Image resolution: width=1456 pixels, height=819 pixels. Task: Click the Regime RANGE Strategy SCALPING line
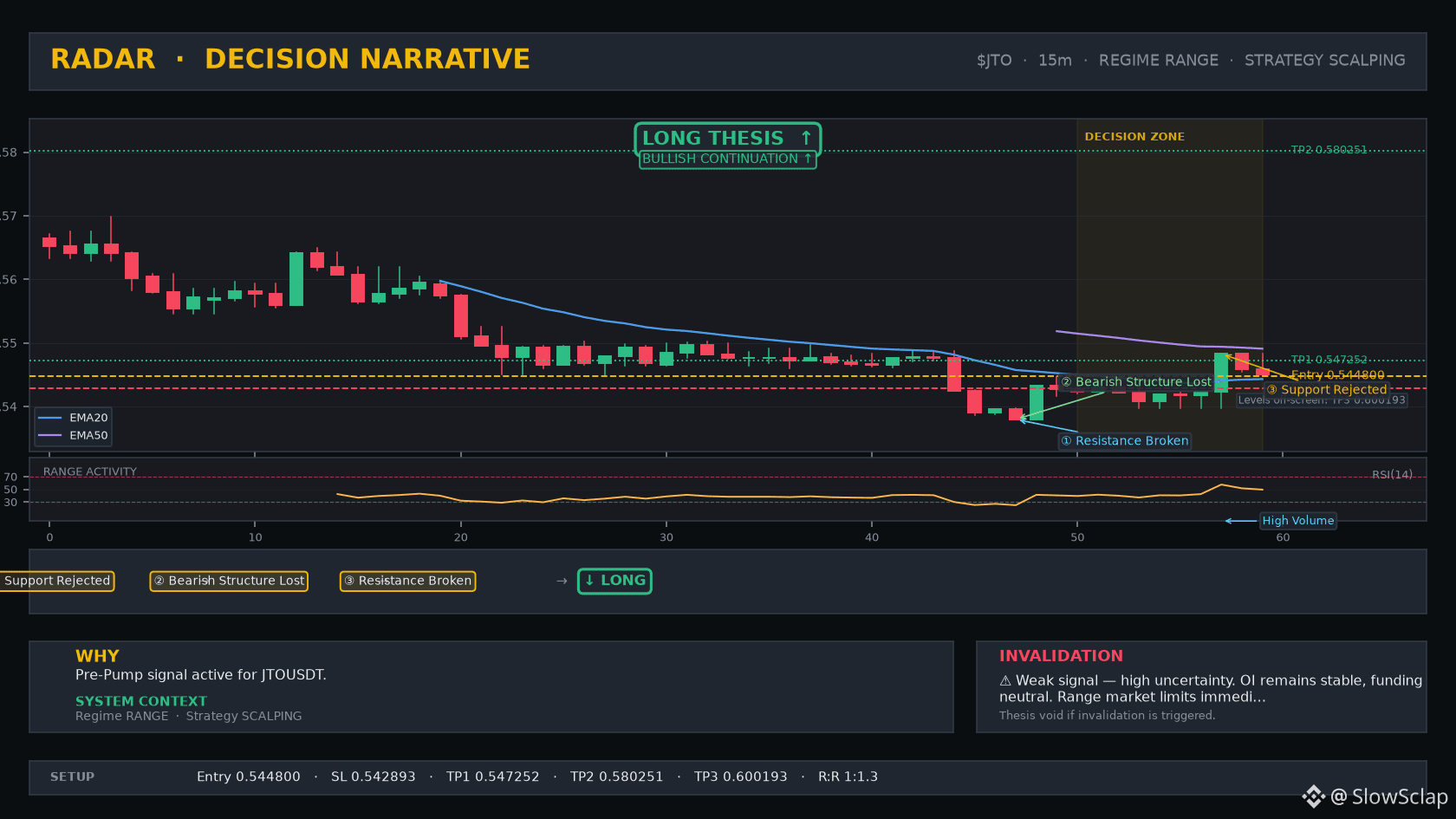click(189, 716)
